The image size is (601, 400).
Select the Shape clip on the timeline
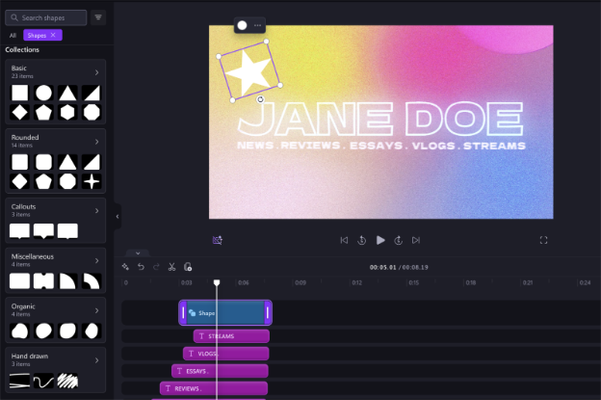(225, 313)
